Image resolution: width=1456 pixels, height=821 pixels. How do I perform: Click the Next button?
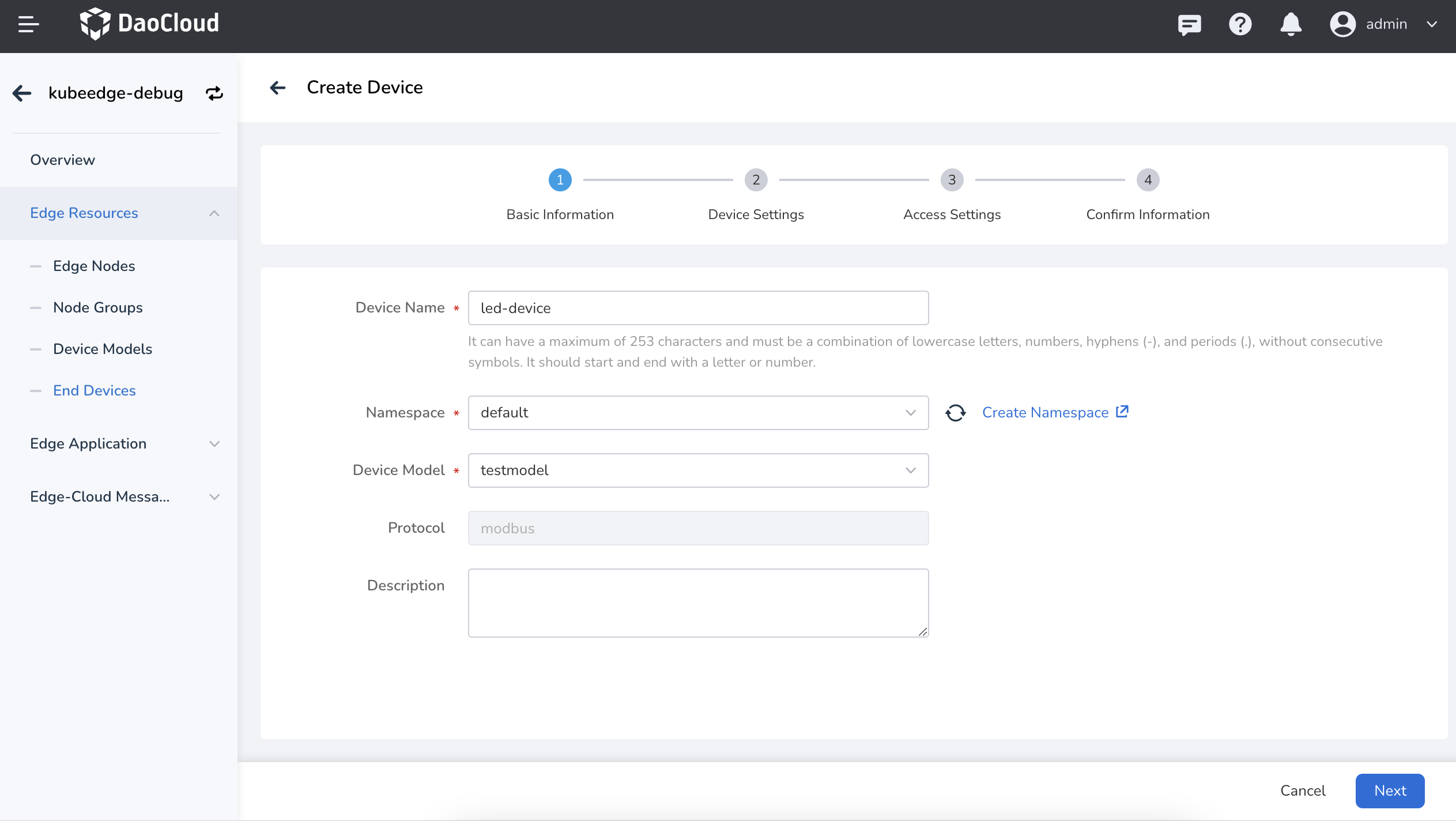click(x=1389, y=791)
